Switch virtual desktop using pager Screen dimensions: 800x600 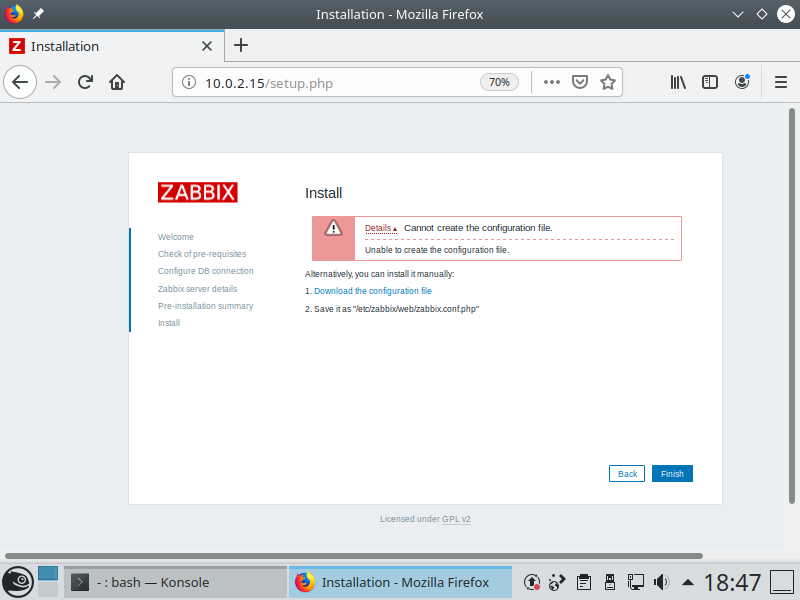(x=48, y=582)
